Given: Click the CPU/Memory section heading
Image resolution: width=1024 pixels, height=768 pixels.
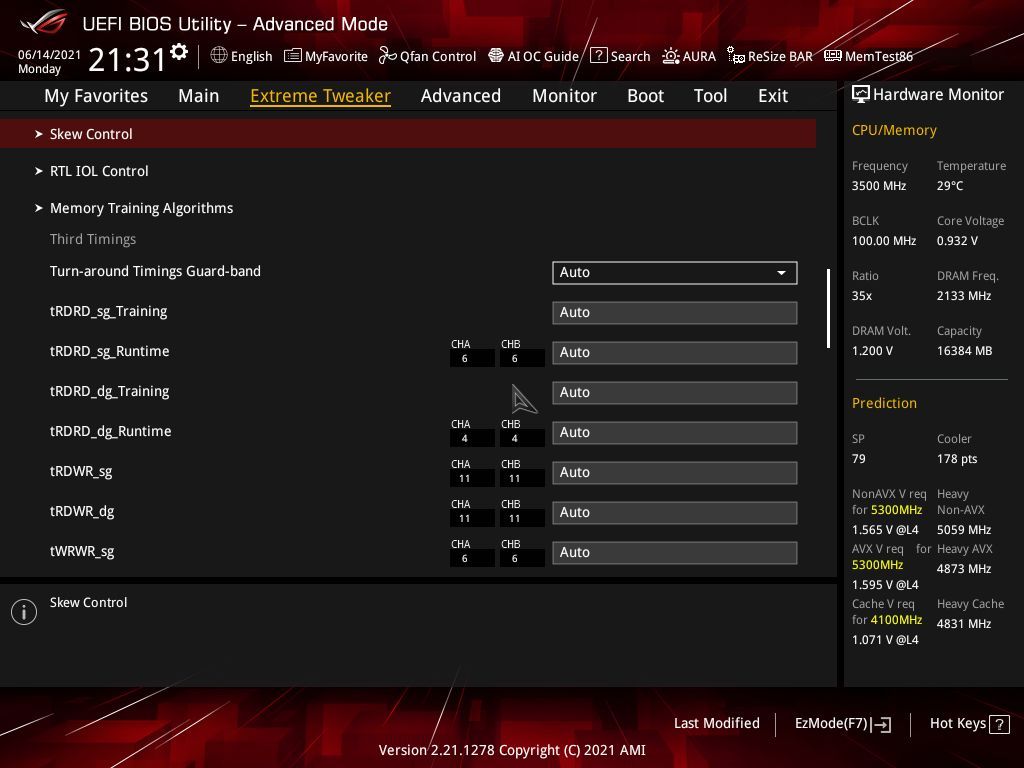Looking at the screenshot, I should [x=894, y=130].
